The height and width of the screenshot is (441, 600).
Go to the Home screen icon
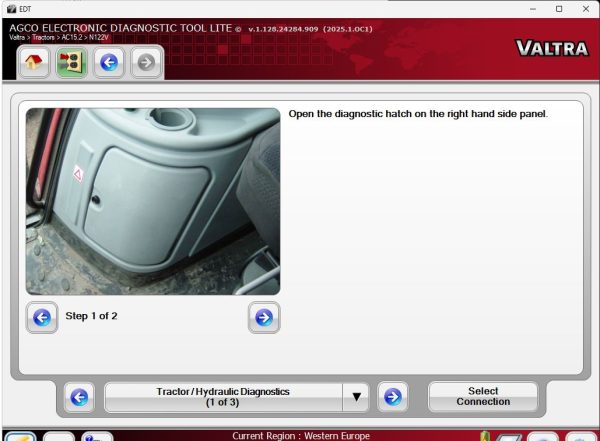tap(33, 62)
